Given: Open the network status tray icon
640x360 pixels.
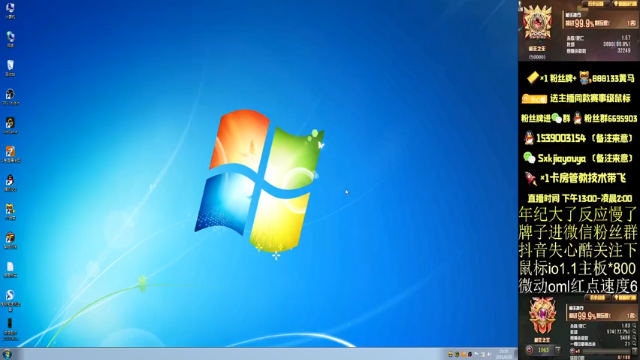Looking at the screenshot, I should (483, 354).
